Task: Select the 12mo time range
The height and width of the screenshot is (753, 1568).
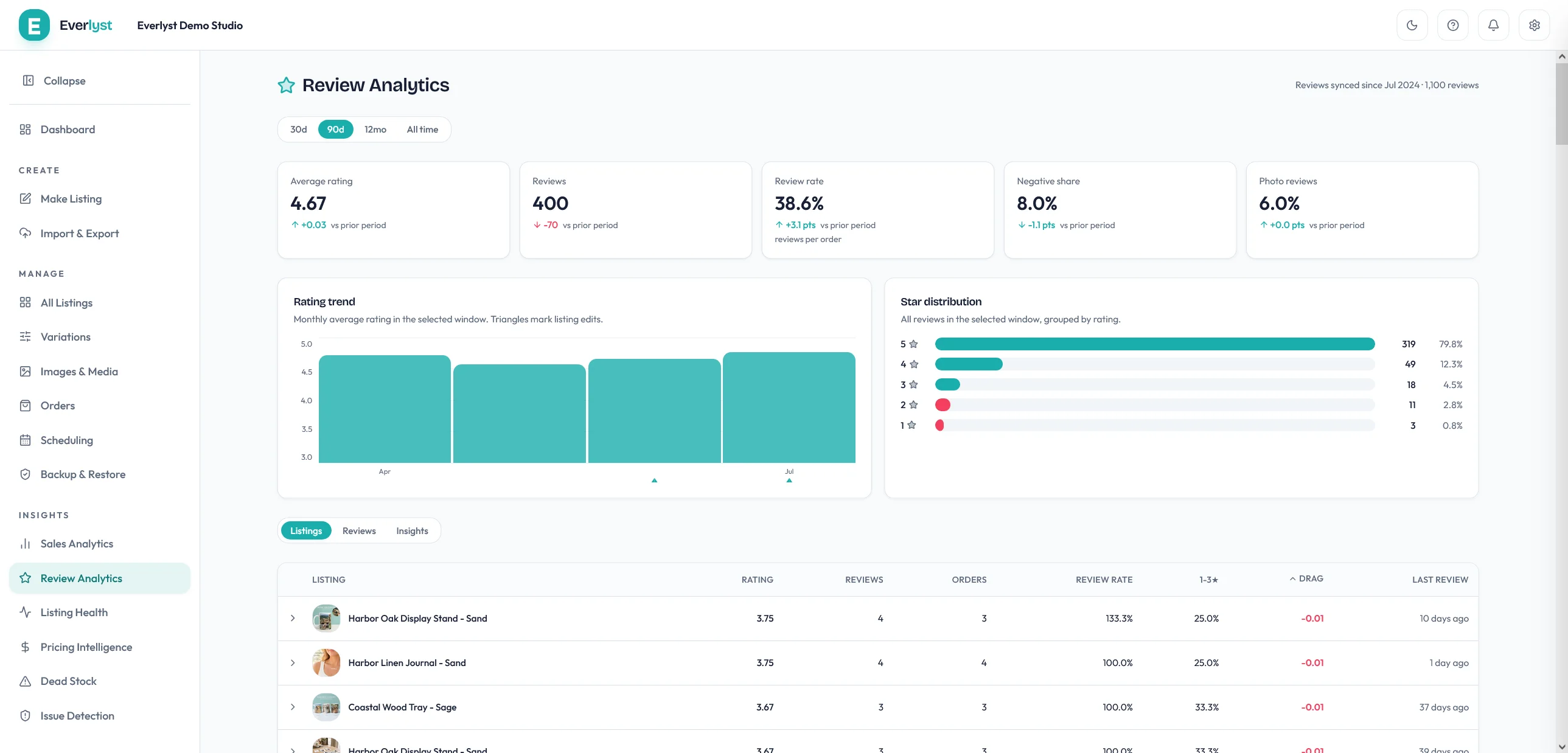Action: [x=375, y=129]
